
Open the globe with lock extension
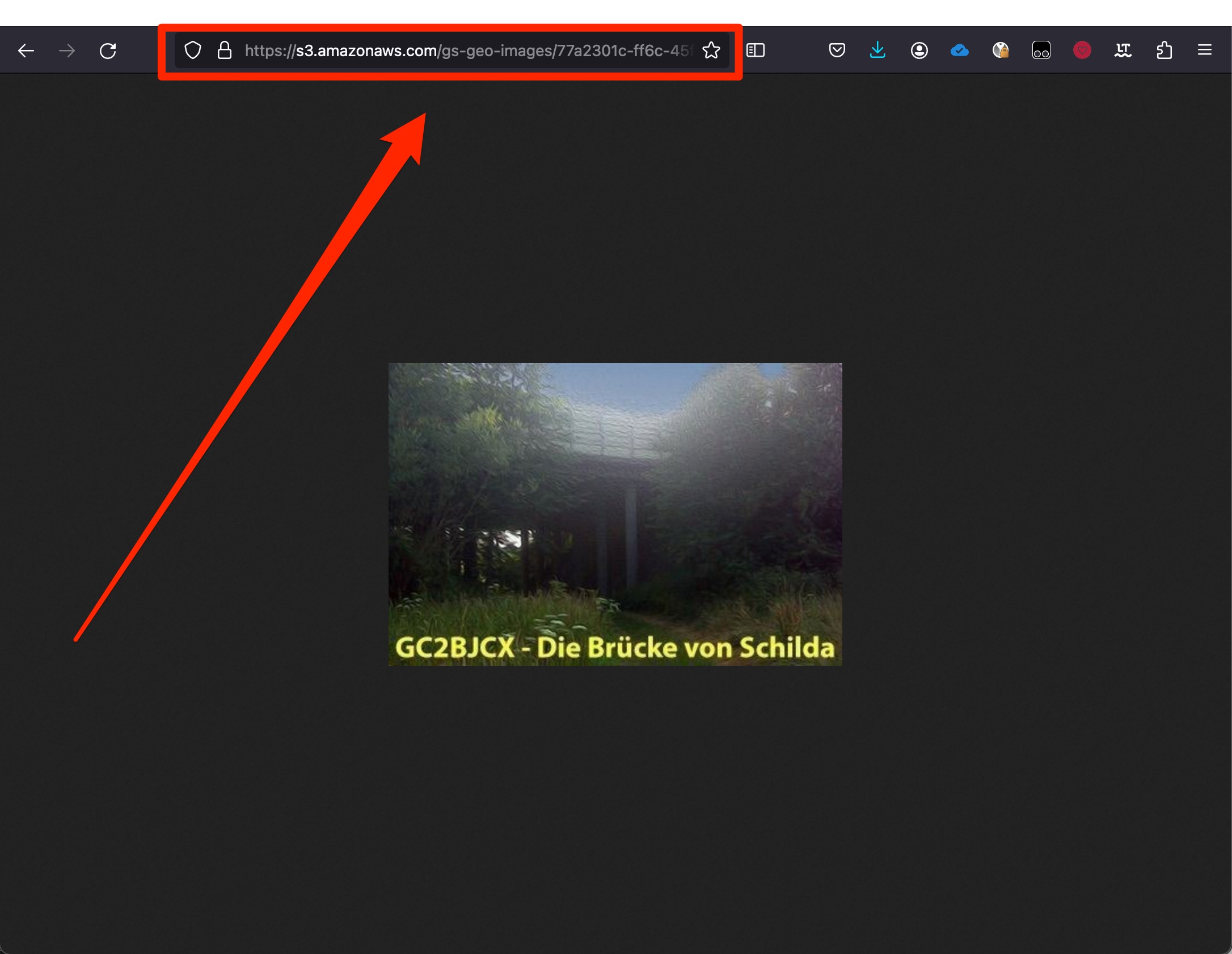[1001, 50]
